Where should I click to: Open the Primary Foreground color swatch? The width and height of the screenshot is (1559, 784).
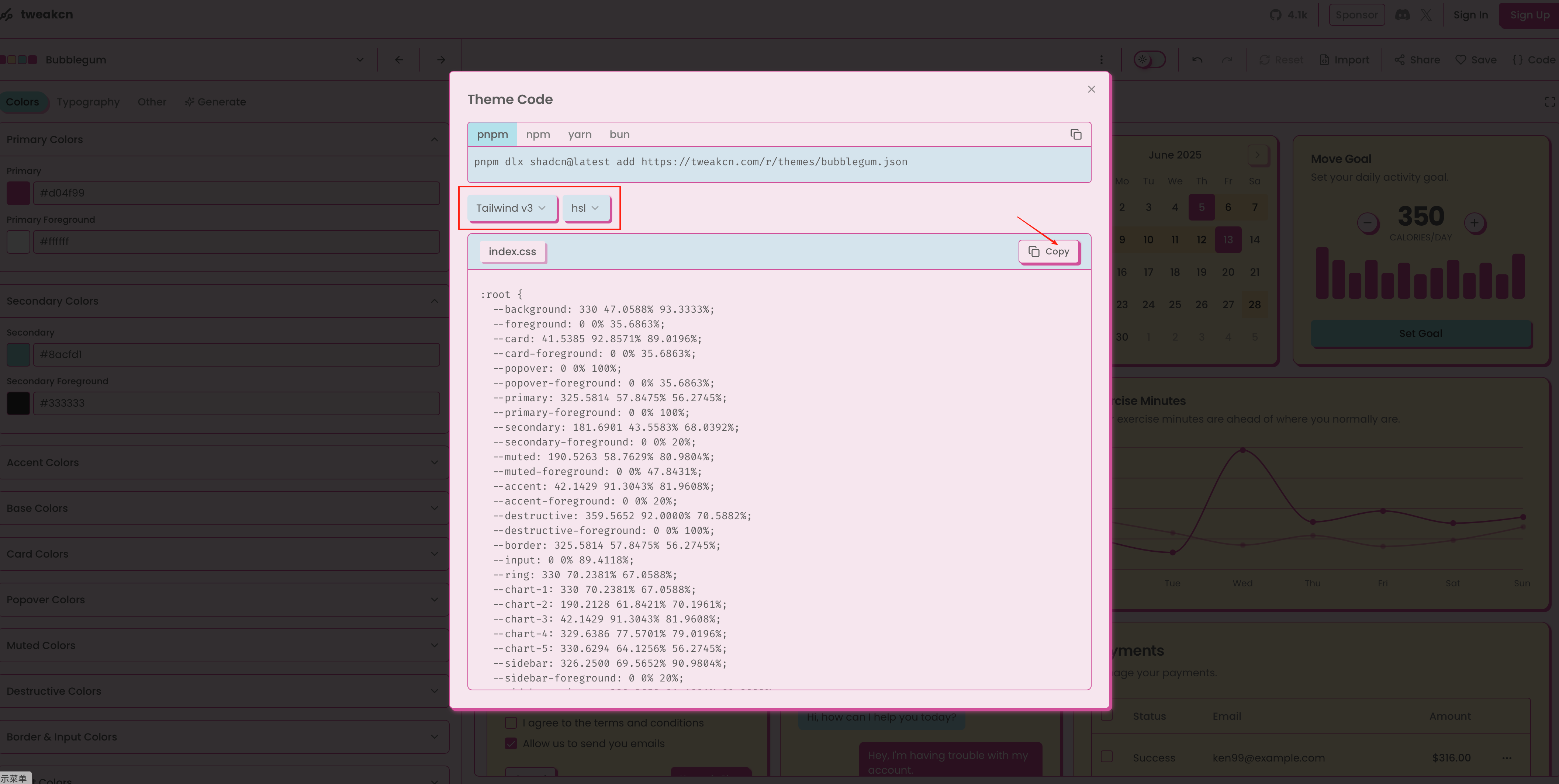(18, 242)
